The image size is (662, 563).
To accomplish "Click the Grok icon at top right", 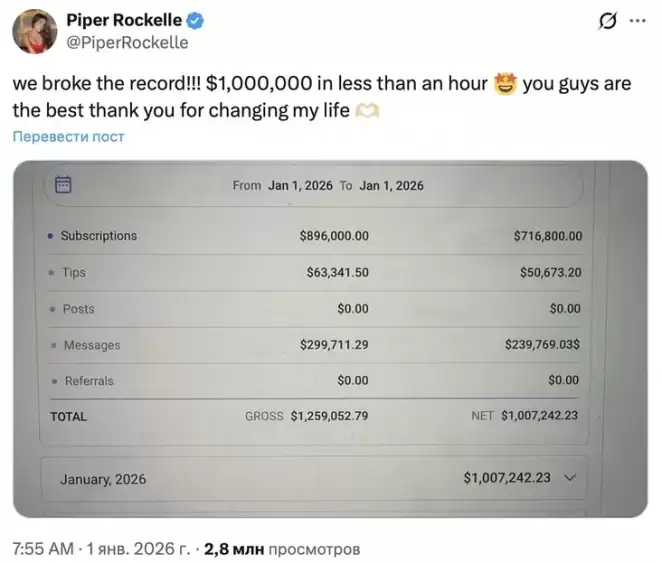I will coord(605,22).
